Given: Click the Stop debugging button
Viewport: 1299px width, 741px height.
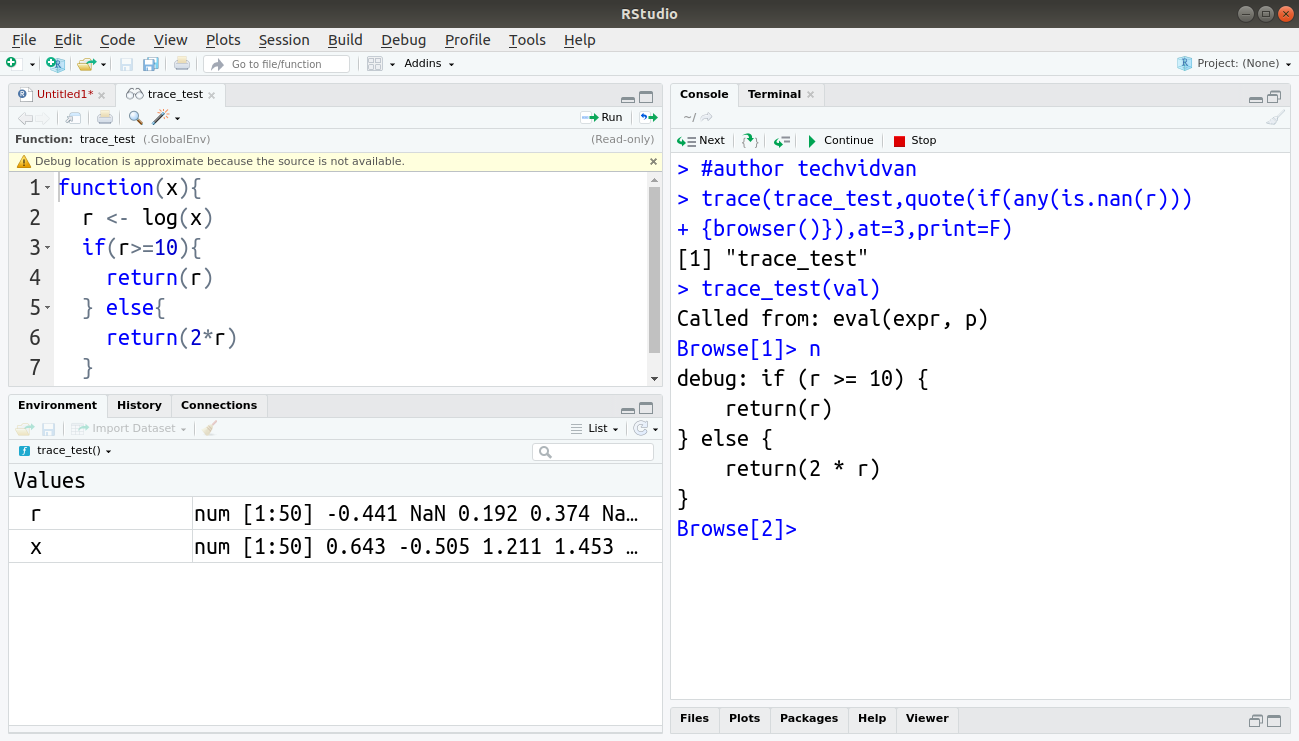Looking at the screenshot, I should pyautogui.click(x=915, y=141).
